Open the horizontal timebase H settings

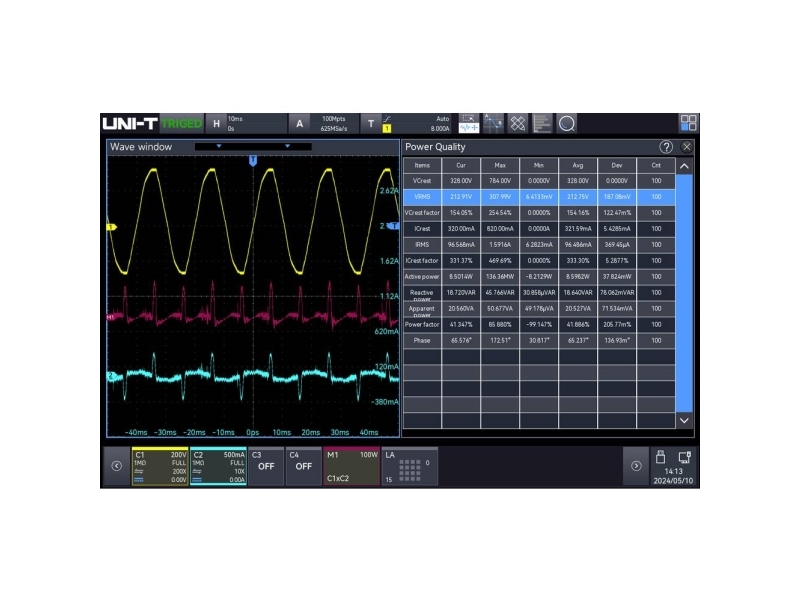tap(216, 124)
